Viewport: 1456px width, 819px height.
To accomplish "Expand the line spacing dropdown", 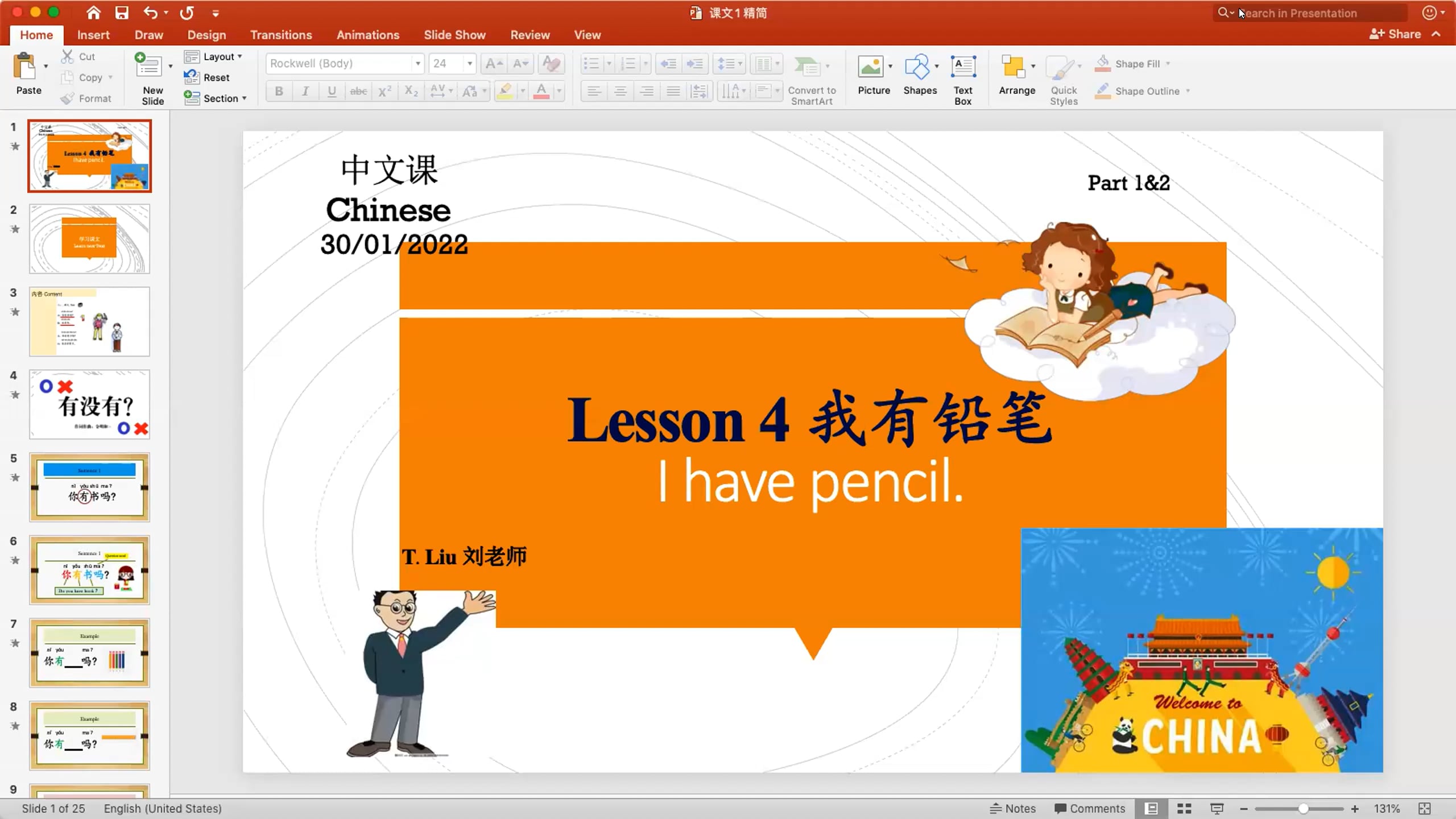I will 740,64.
